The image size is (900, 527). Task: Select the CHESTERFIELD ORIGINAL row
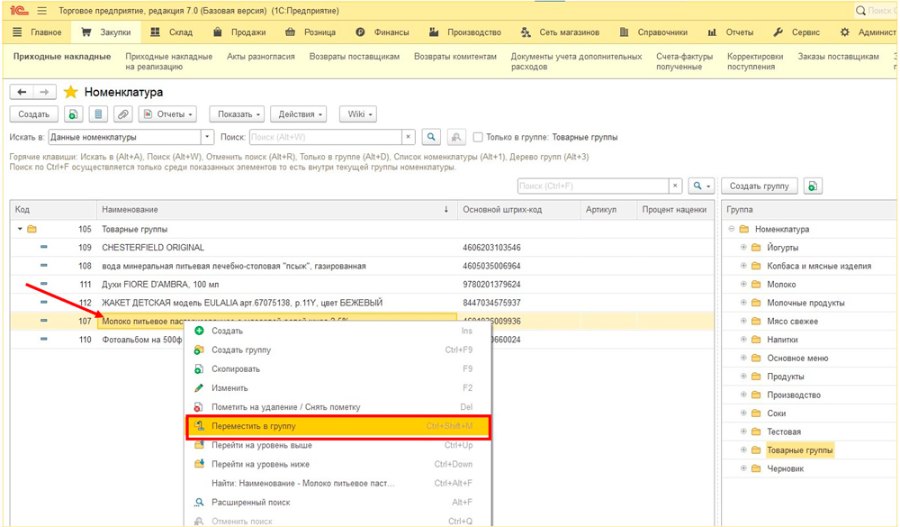(x=362, y=247)
